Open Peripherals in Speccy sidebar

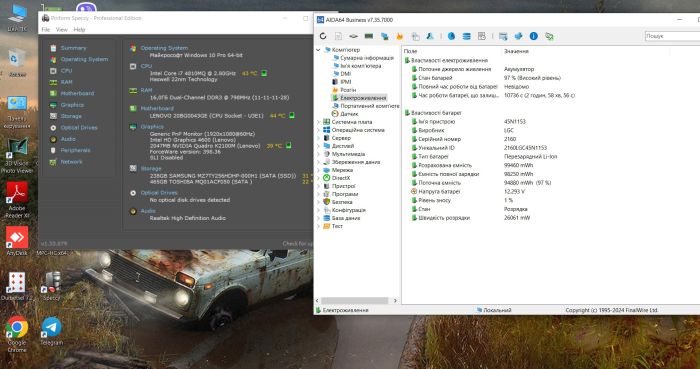75,150
